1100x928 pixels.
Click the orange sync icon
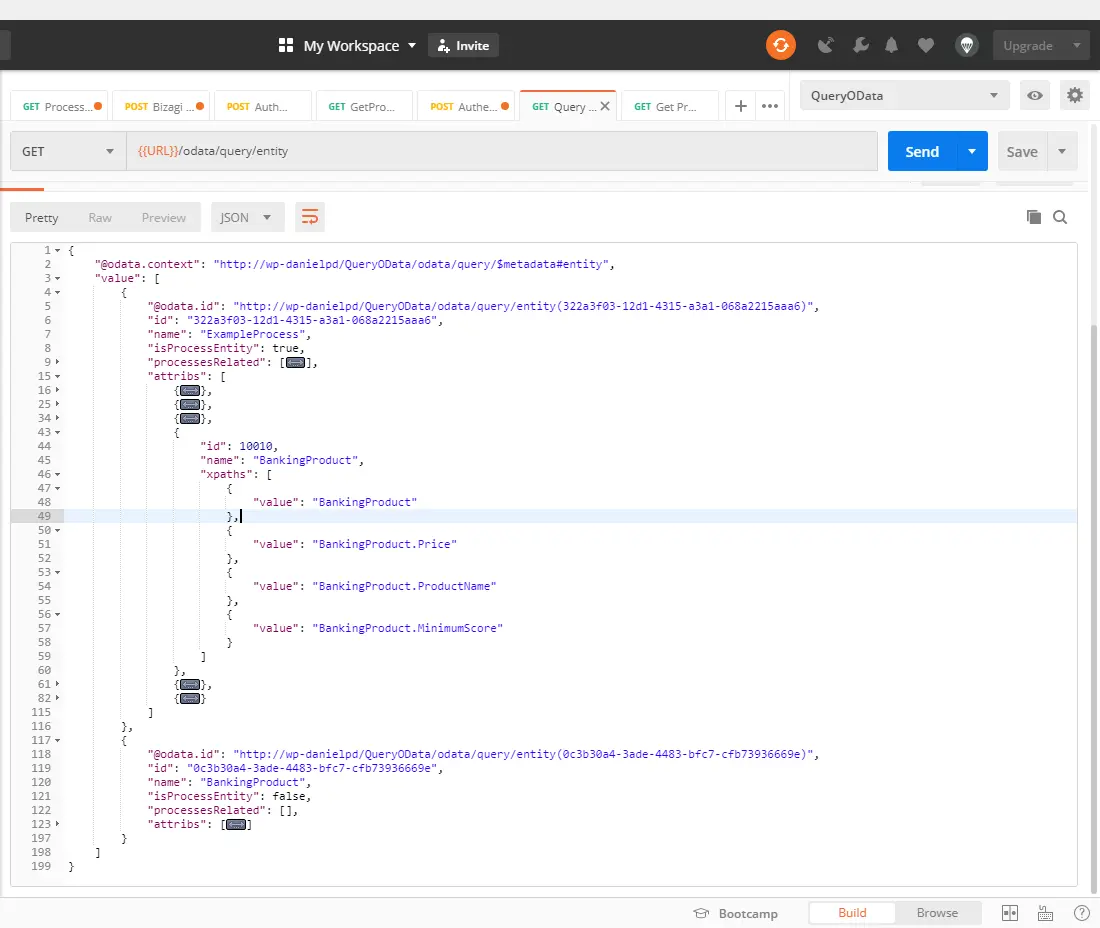coord(780,46)
